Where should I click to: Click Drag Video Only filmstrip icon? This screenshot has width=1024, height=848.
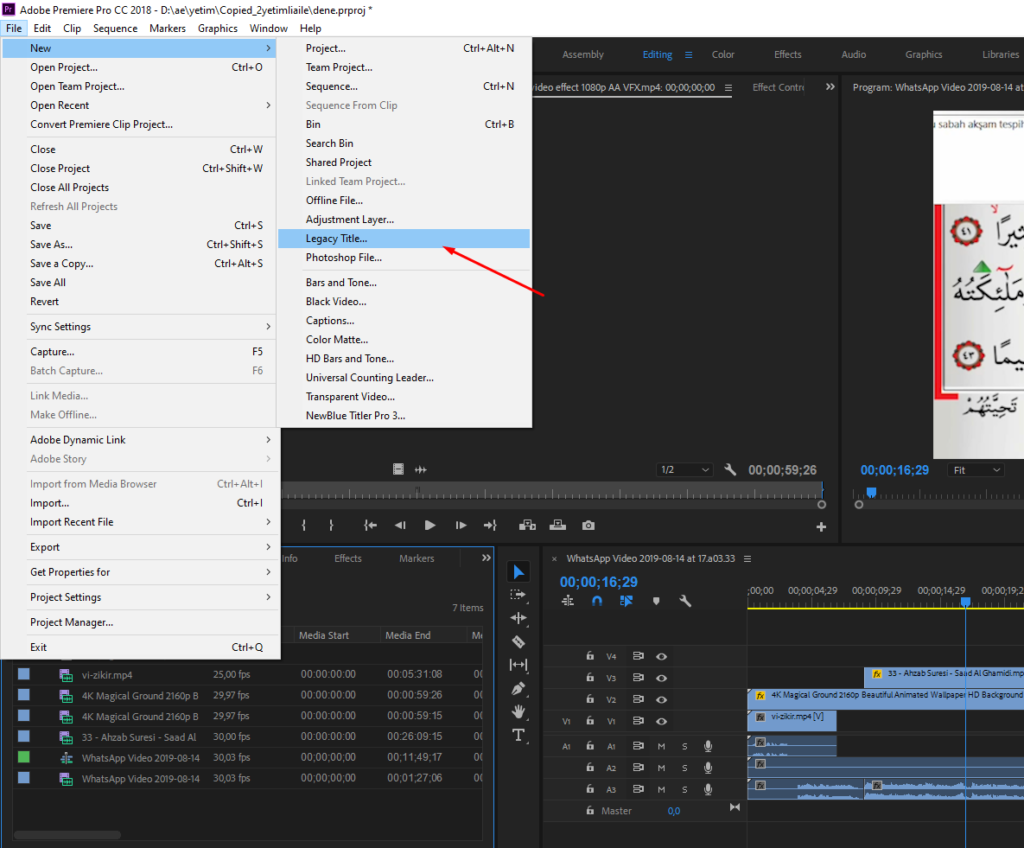point(398,469)
